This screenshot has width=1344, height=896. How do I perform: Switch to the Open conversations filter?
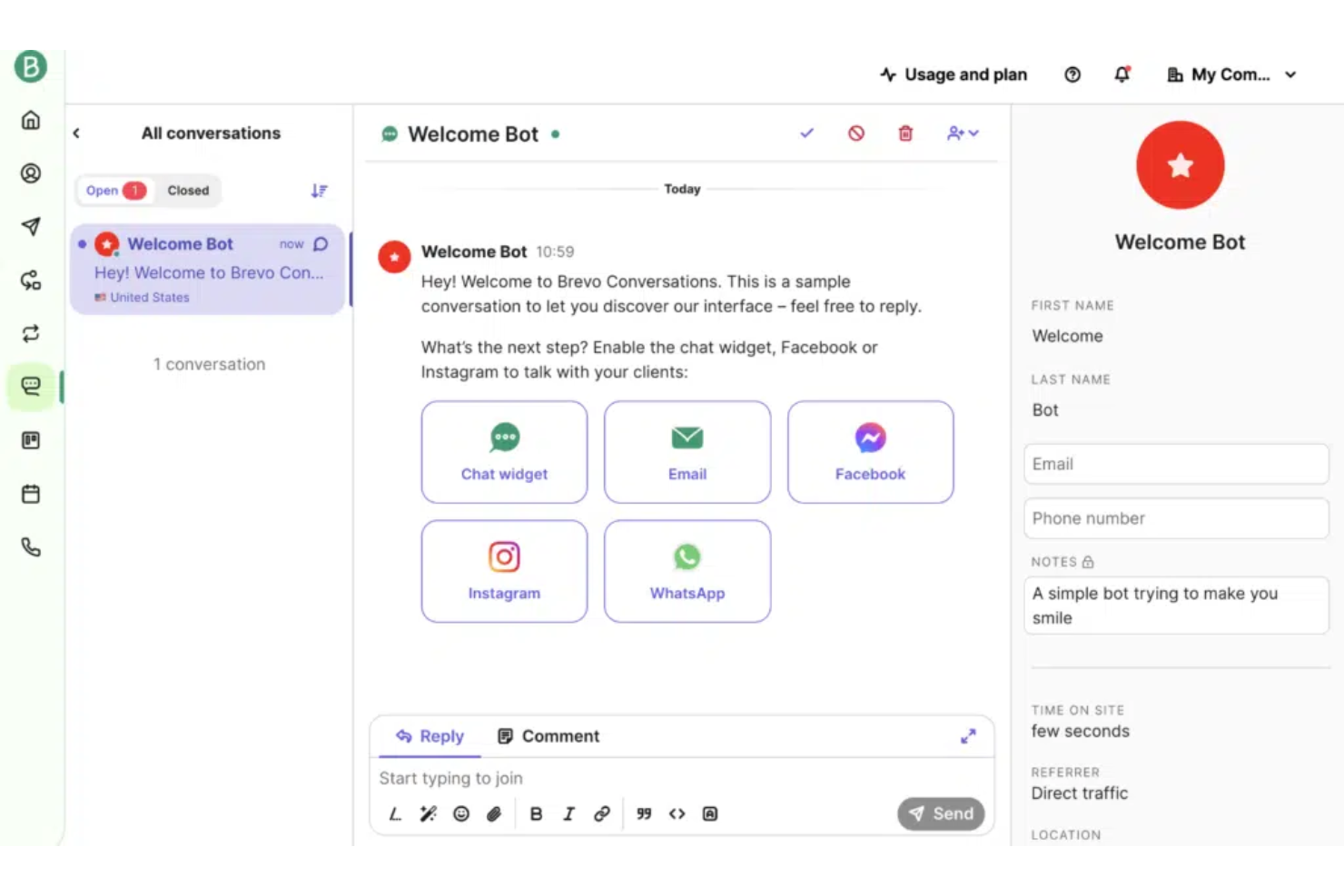[x=114, y=191]
